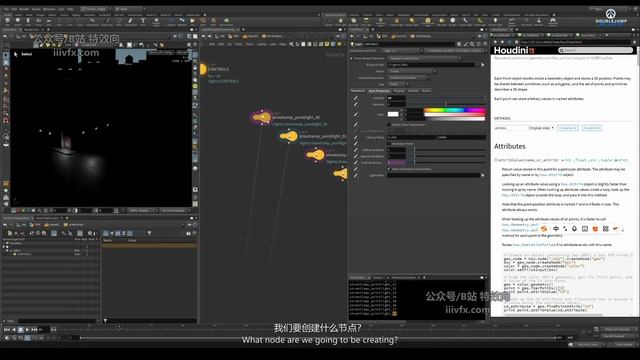The image size is (640, 360).
Task: Open the Windows menu
Action: click(x=49, y=9)
